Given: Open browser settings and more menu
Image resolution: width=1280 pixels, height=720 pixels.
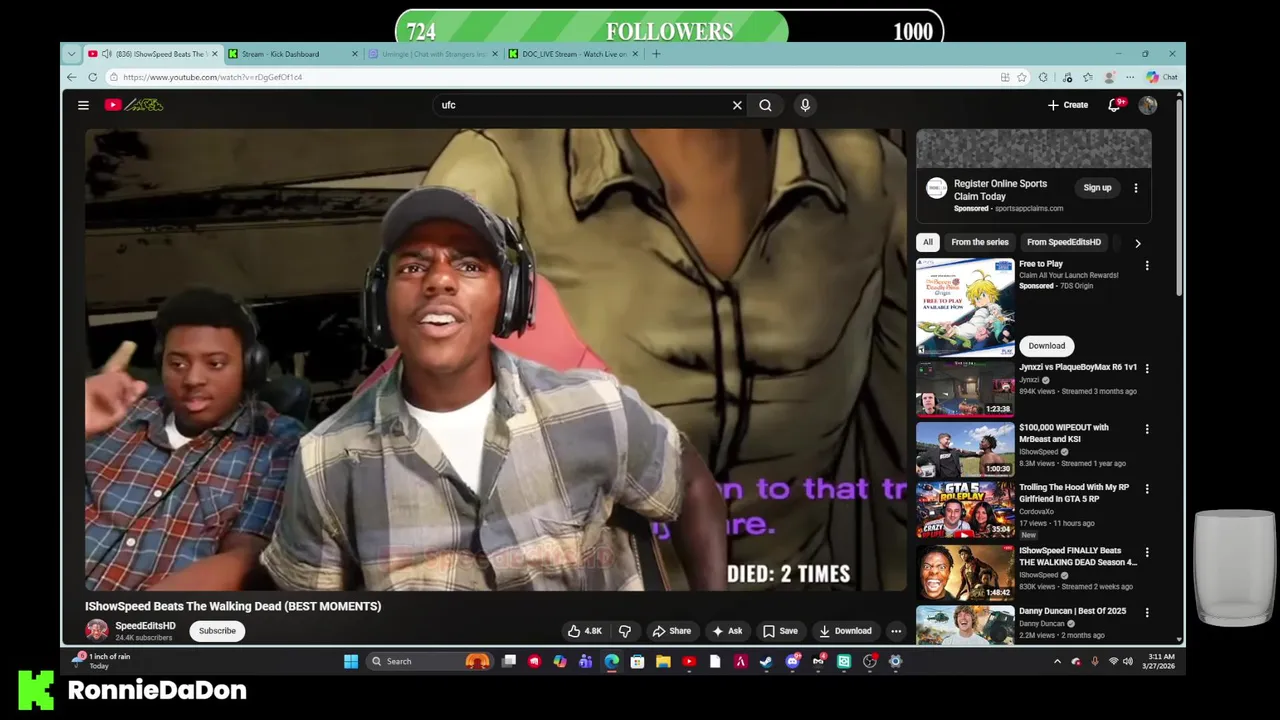Looking at the screenshot, I should (x=1130, y=77).
